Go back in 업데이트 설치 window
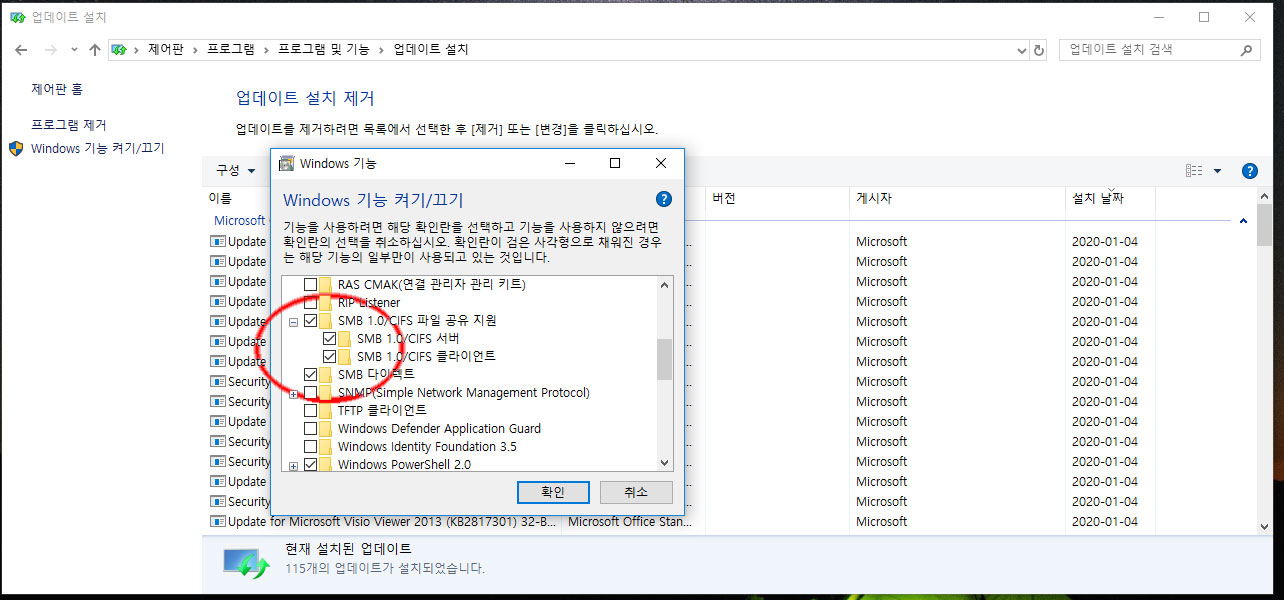Screen dimensions: 1284x600 22,50
